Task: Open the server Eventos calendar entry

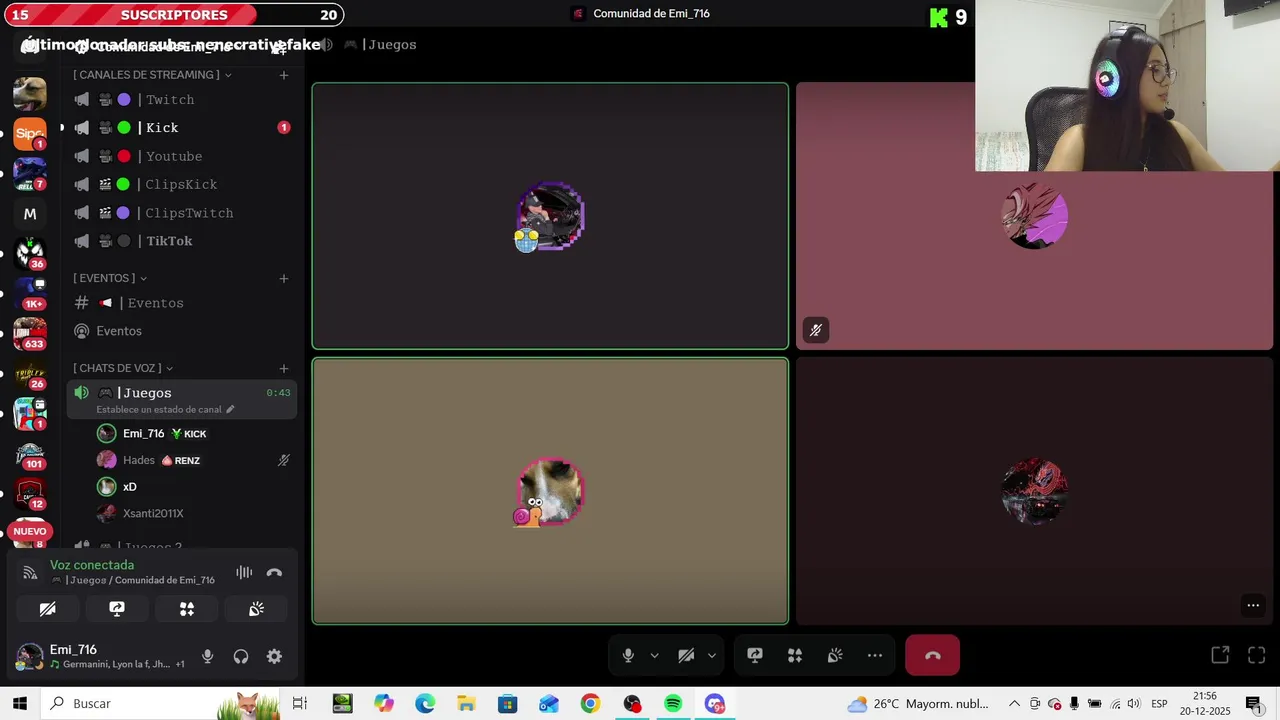Action: point(182,331)
